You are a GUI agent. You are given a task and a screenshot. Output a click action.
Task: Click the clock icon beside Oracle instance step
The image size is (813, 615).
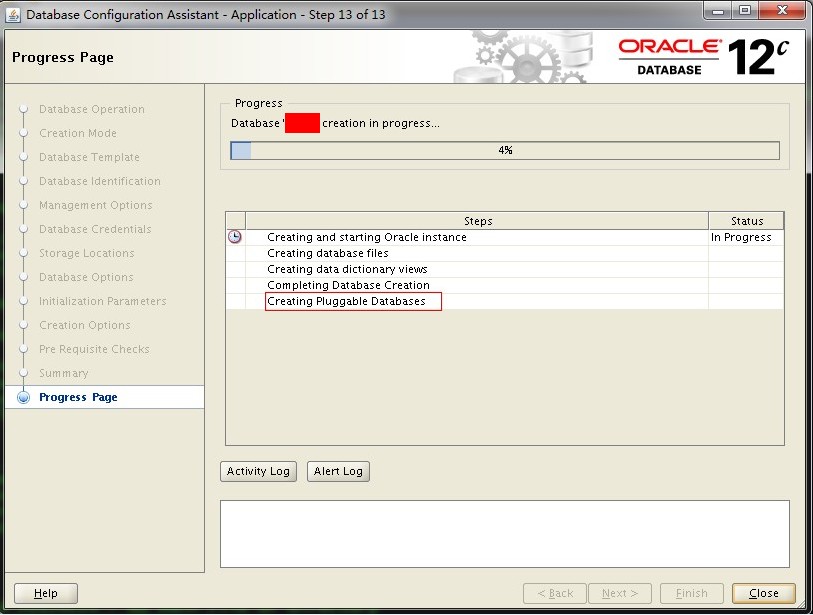pos(235,237)
